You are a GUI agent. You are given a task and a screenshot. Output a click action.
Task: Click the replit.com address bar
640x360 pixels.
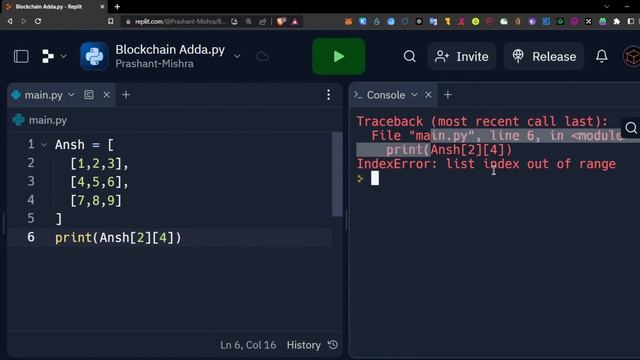click(x=180, y=21)
